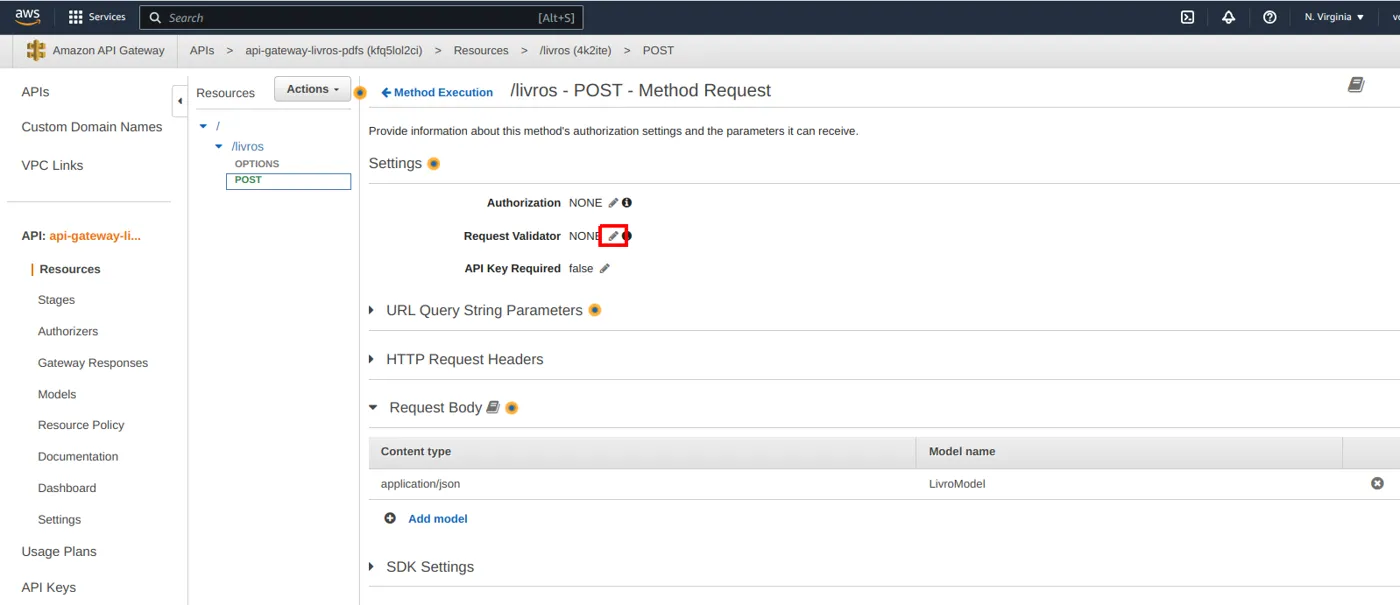Expand HTTP Request Headers section
Viewport: 1400px width, 605px height.
coord(372,359)
